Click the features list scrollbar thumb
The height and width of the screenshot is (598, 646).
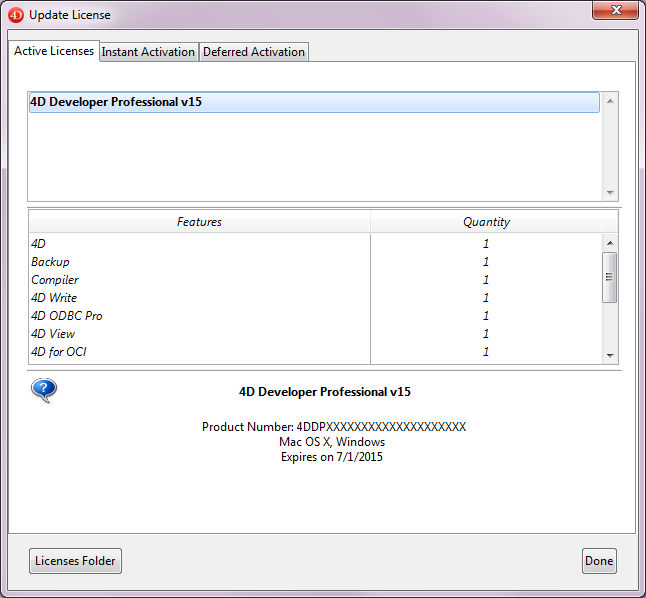click(x=610, y=277)
